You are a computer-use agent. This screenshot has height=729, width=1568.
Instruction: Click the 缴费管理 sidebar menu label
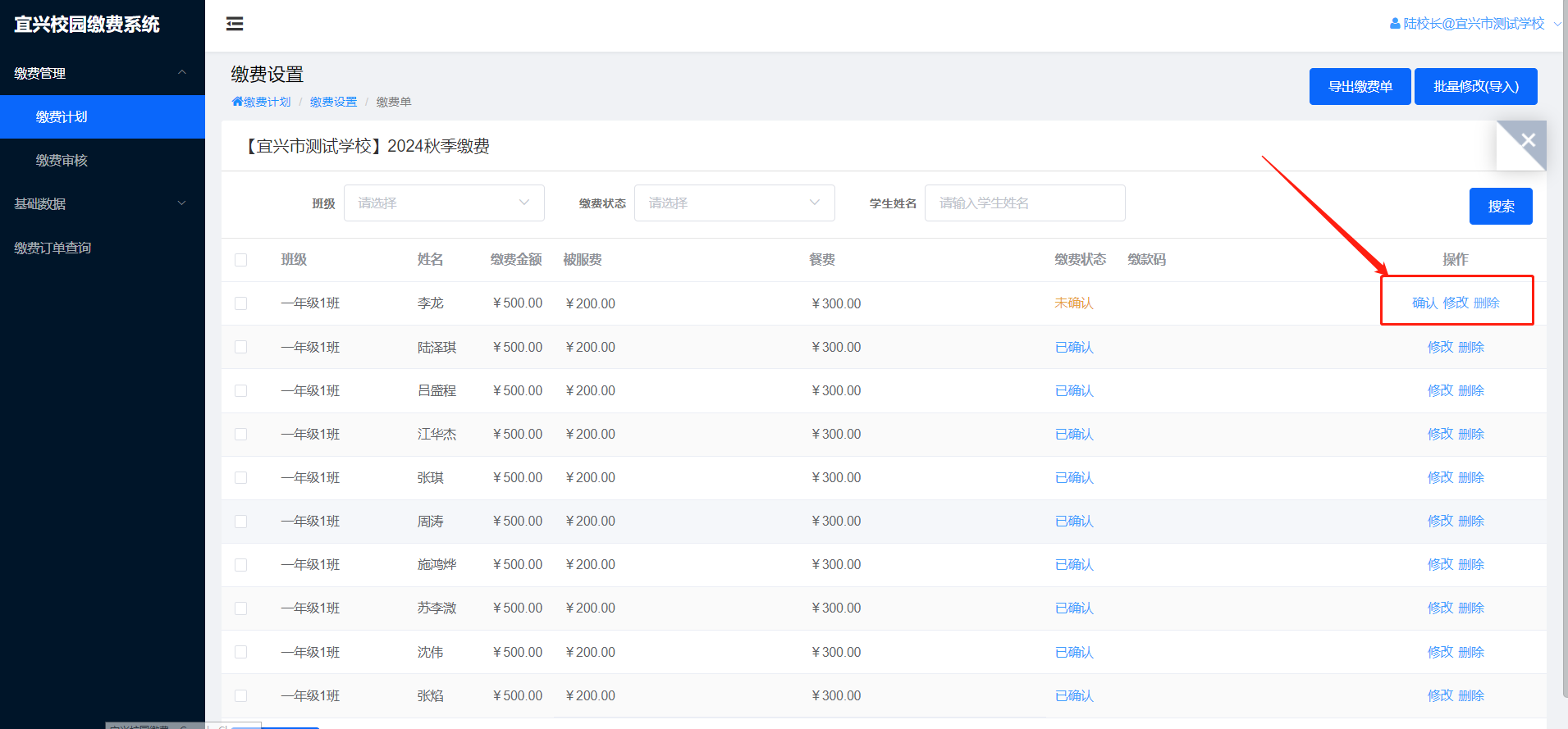pos(40,73)
